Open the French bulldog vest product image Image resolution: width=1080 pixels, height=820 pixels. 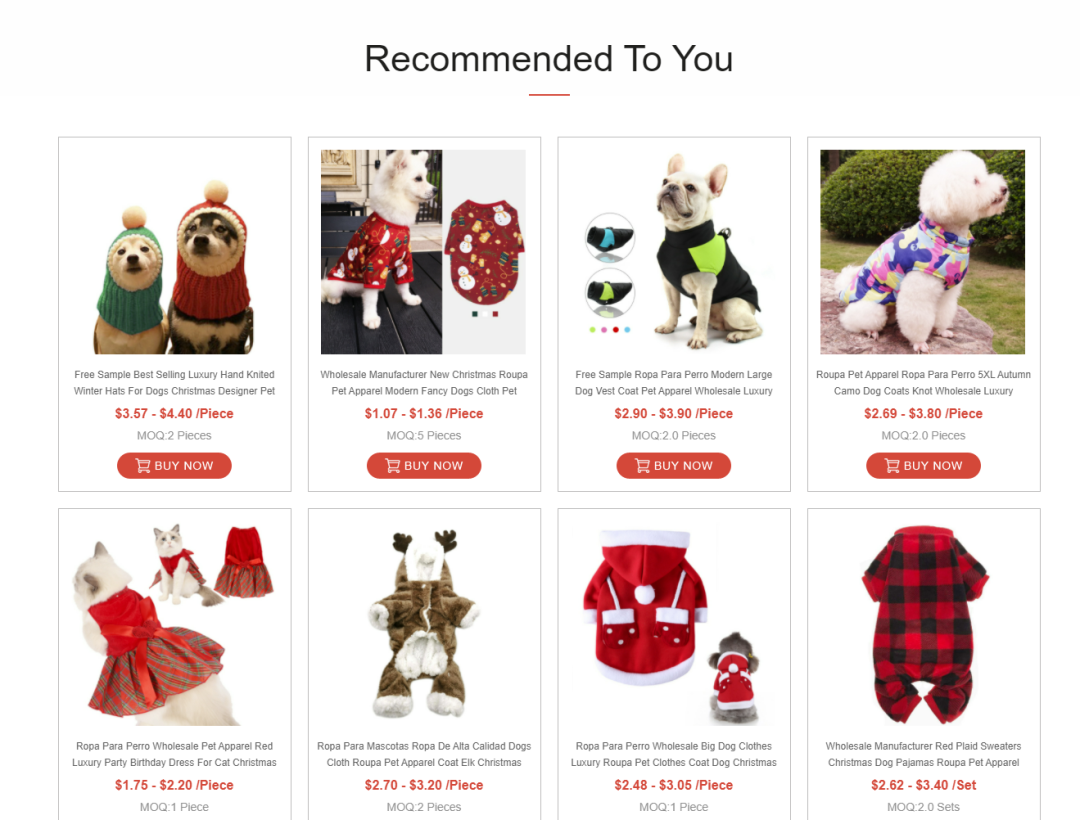674,252
